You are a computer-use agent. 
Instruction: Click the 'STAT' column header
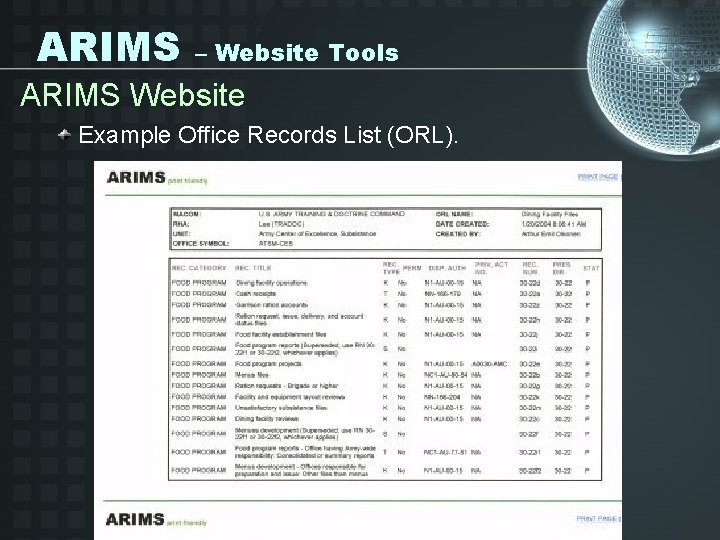[591, 268]
